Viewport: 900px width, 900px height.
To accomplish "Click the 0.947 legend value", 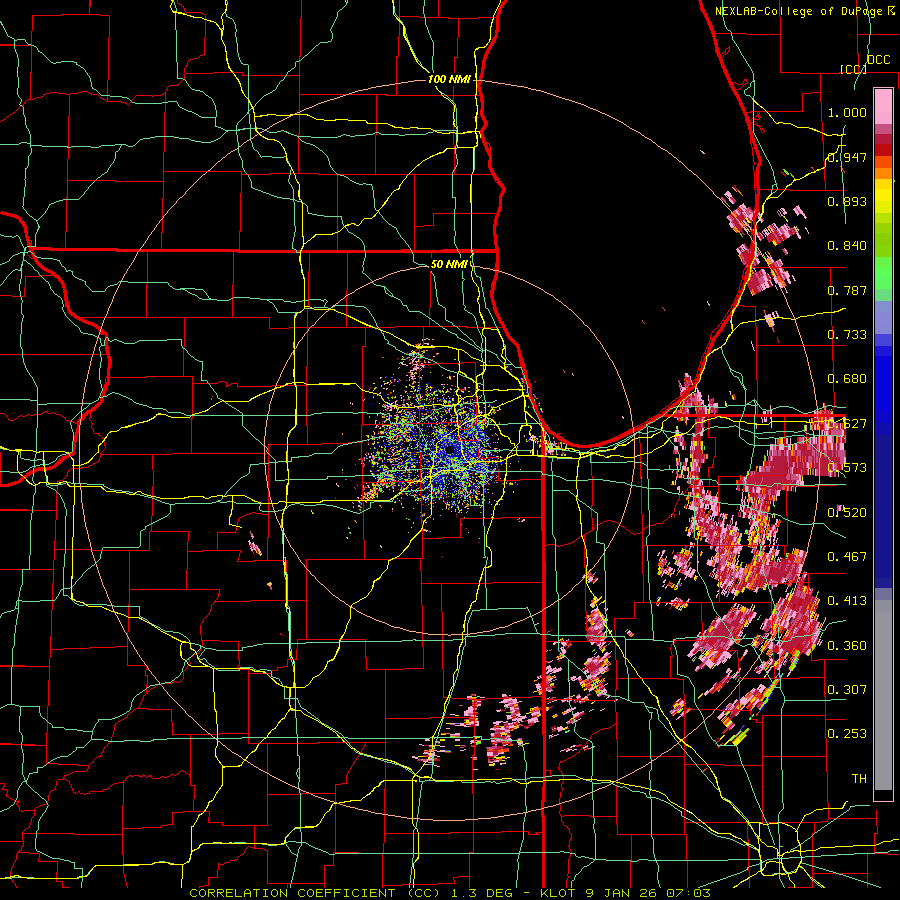I will click(847, 157).
